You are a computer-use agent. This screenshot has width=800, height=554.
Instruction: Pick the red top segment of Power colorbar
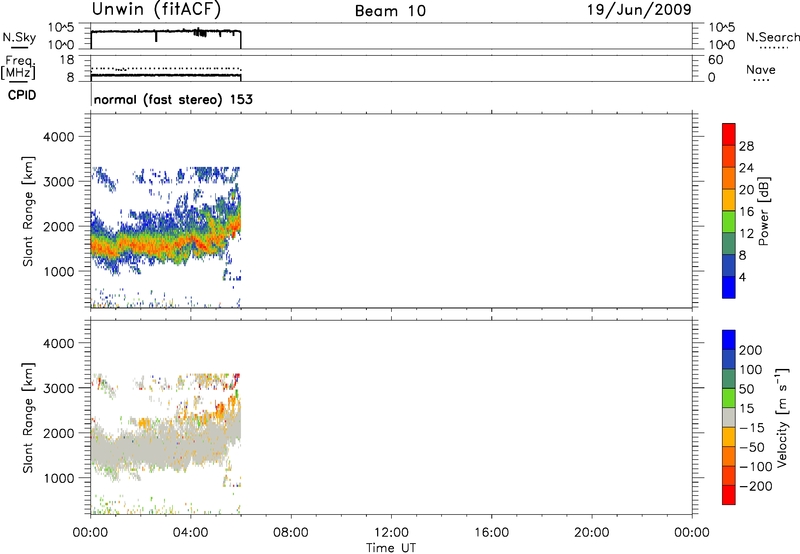click(x=729, y=134)
